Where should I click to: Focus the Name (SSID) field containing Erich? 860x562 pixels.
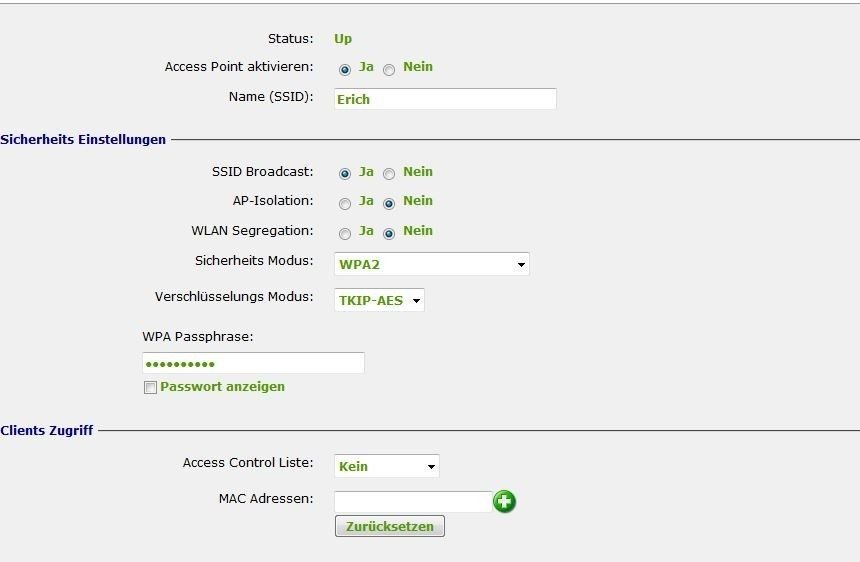pyautogui.click(x=445, y=99)
